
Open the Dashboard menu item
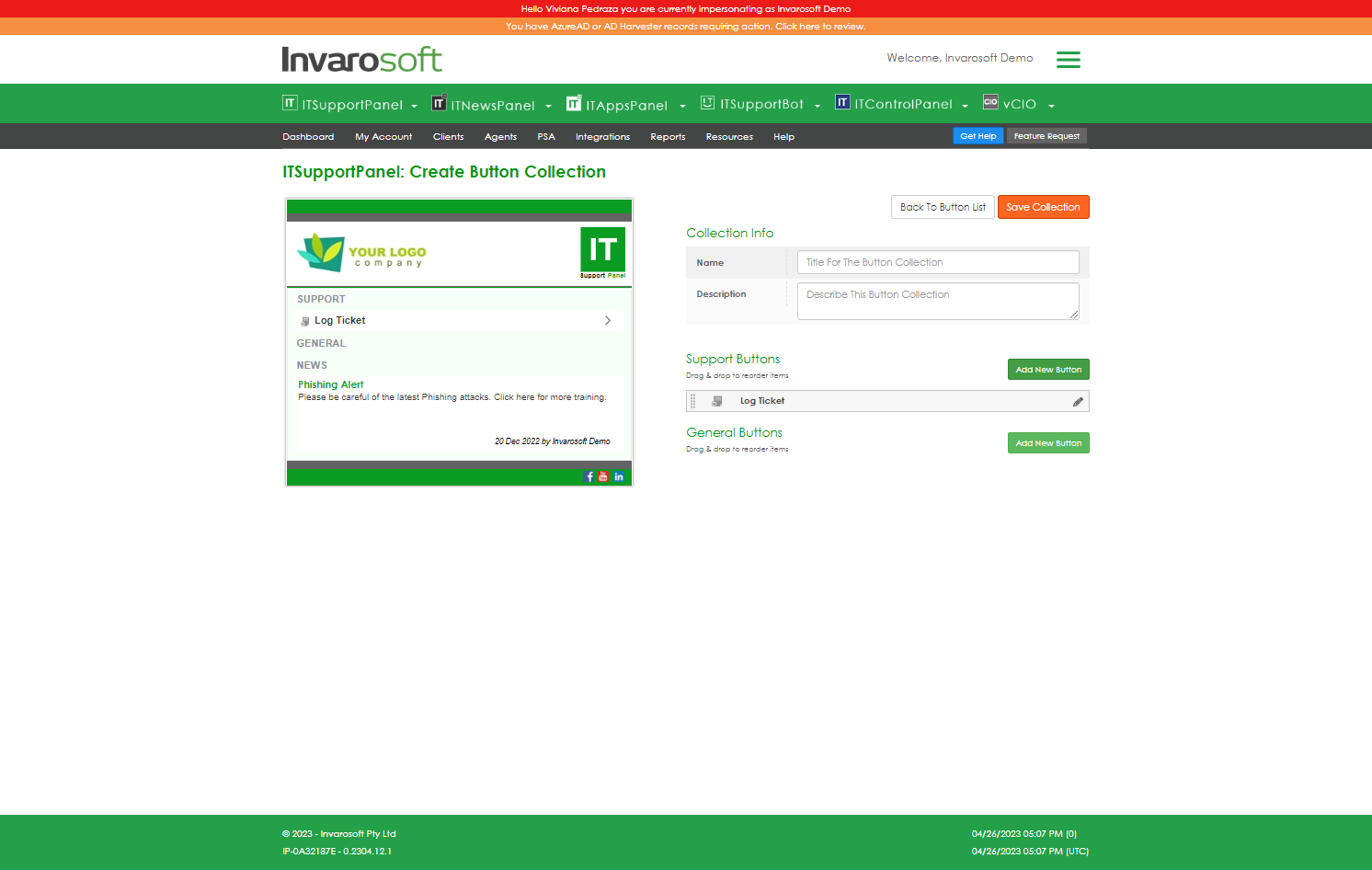pos(308,137)
